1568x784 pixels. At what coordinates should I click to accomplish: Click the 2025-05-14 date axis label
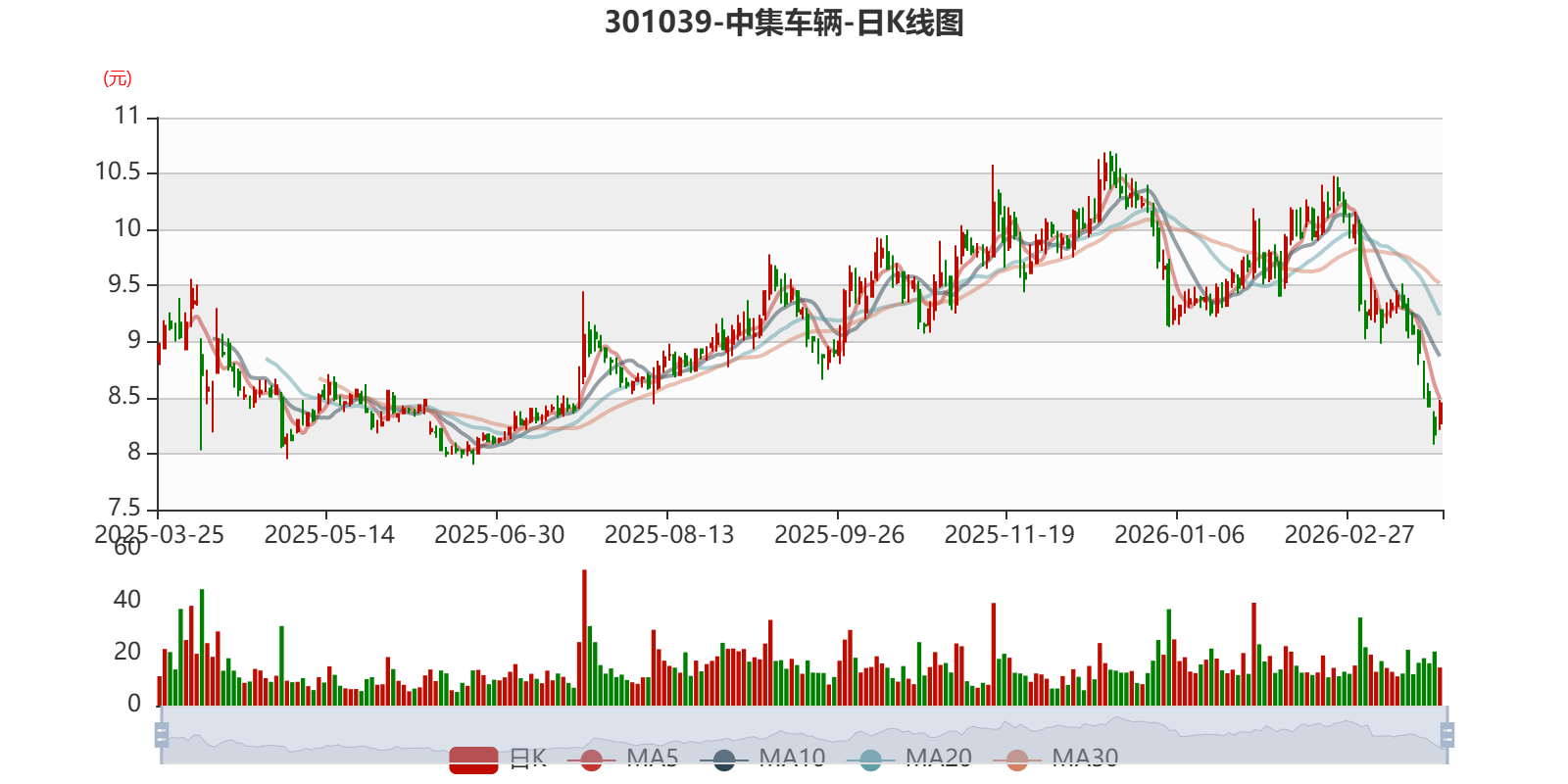point(329,535)
